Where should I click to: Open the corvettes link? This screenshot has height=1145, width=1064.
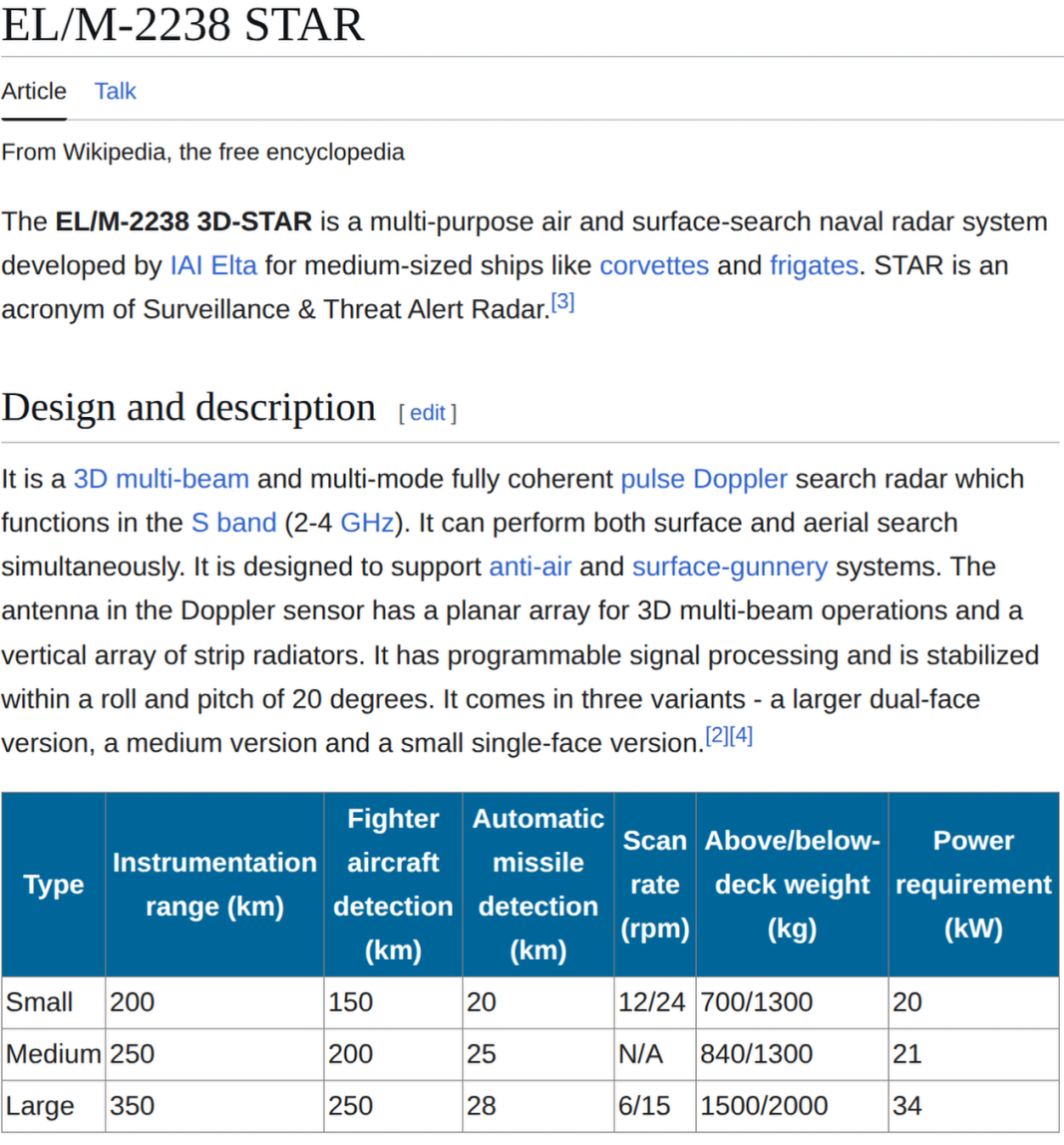(654, 265)
